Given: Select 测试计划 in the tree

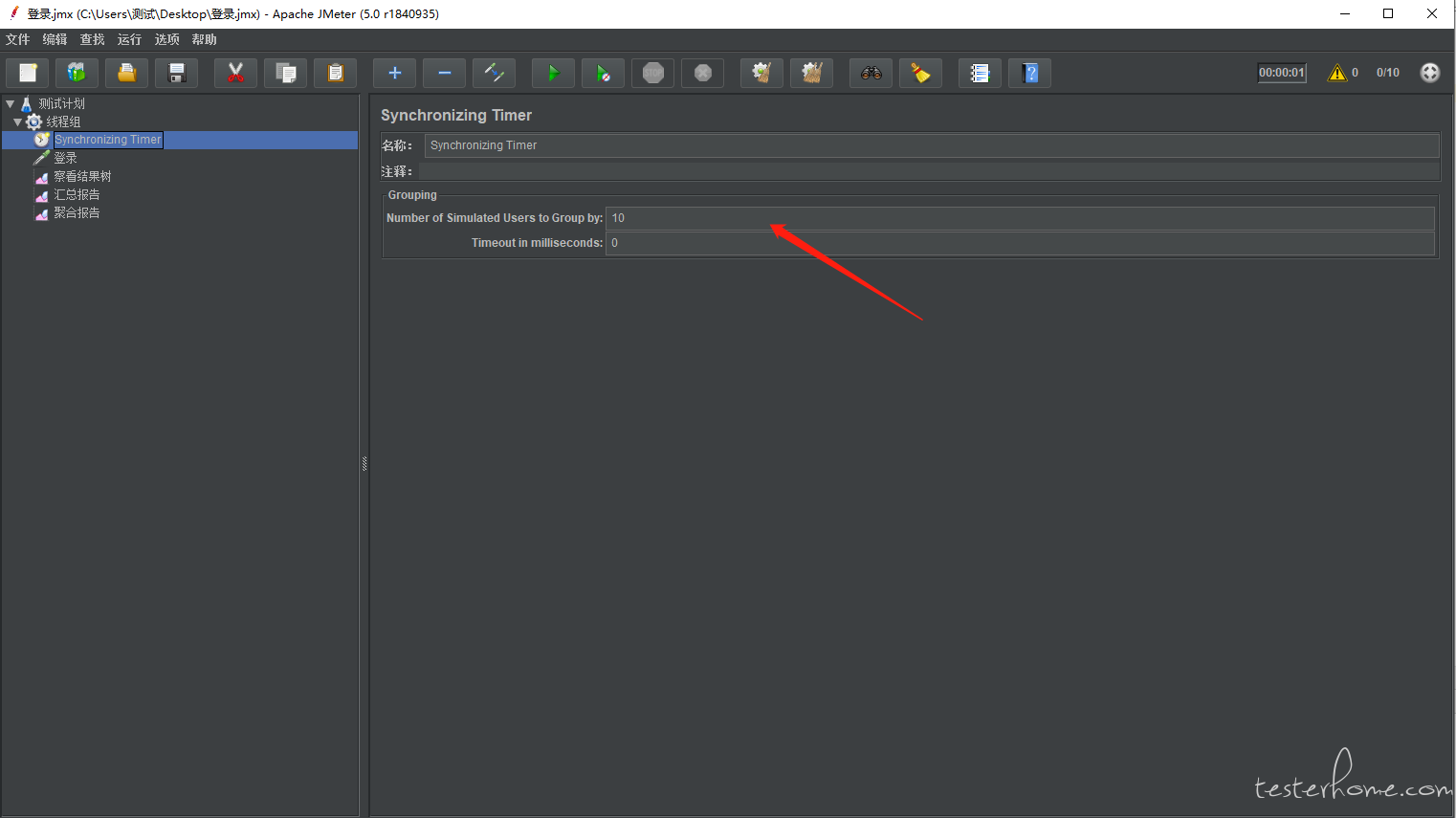Looking at the screenshot, I should (x=61, y=103).
